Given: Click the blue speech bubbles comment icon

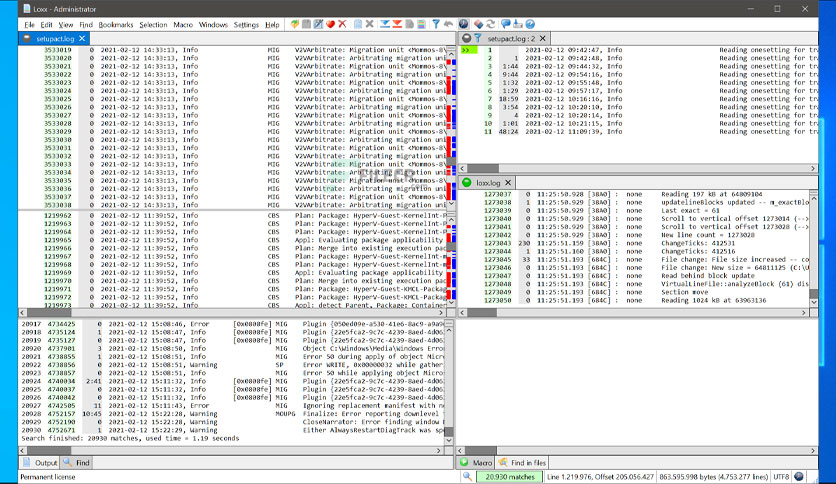Looking at the screenshot, I should click(x=505, y=24).
